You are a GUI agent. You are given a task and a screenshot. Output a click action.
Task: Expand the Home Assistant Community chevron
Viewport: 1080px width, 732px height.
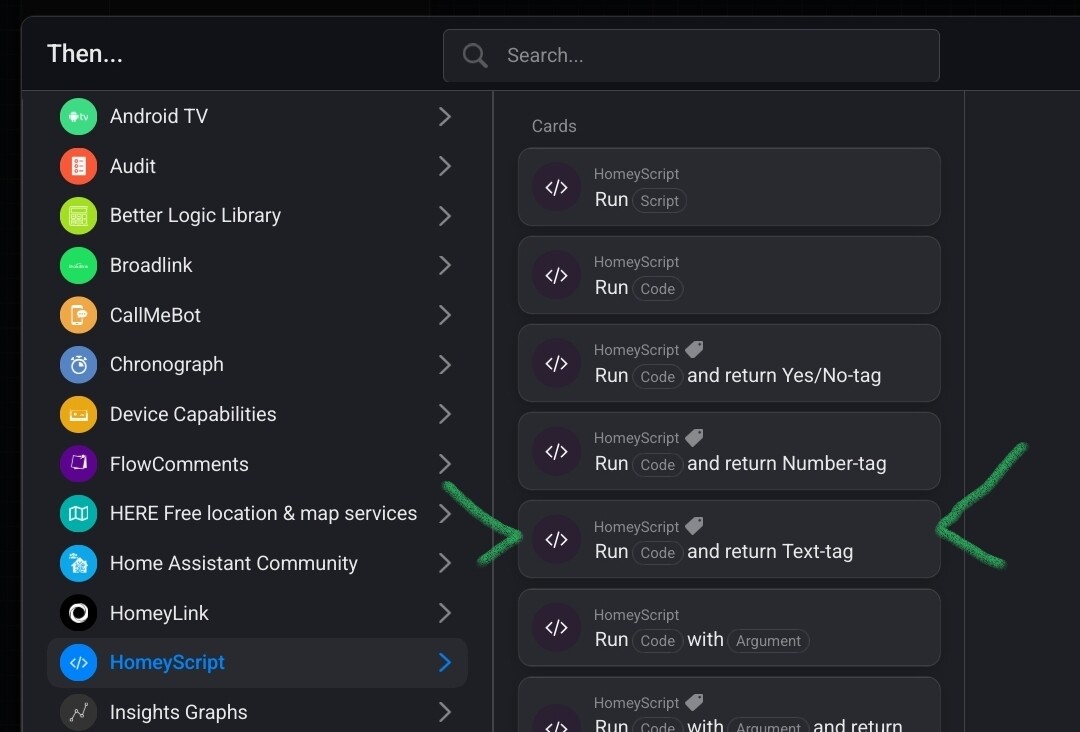click(x=445, y=563)
